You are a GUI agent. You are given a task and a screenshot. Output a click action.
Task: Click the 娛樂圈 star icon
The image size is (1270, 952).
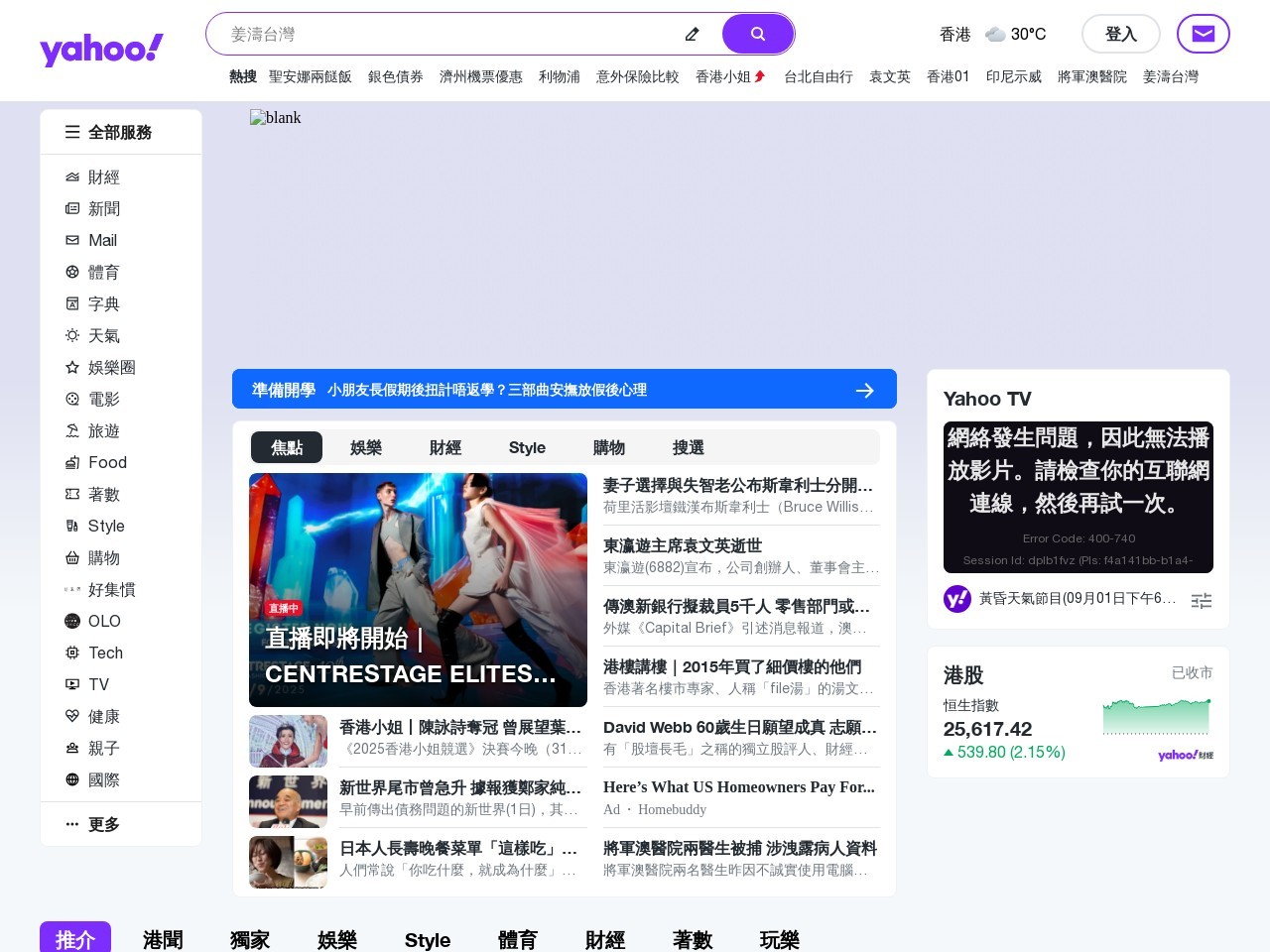[x=72, y=368]
